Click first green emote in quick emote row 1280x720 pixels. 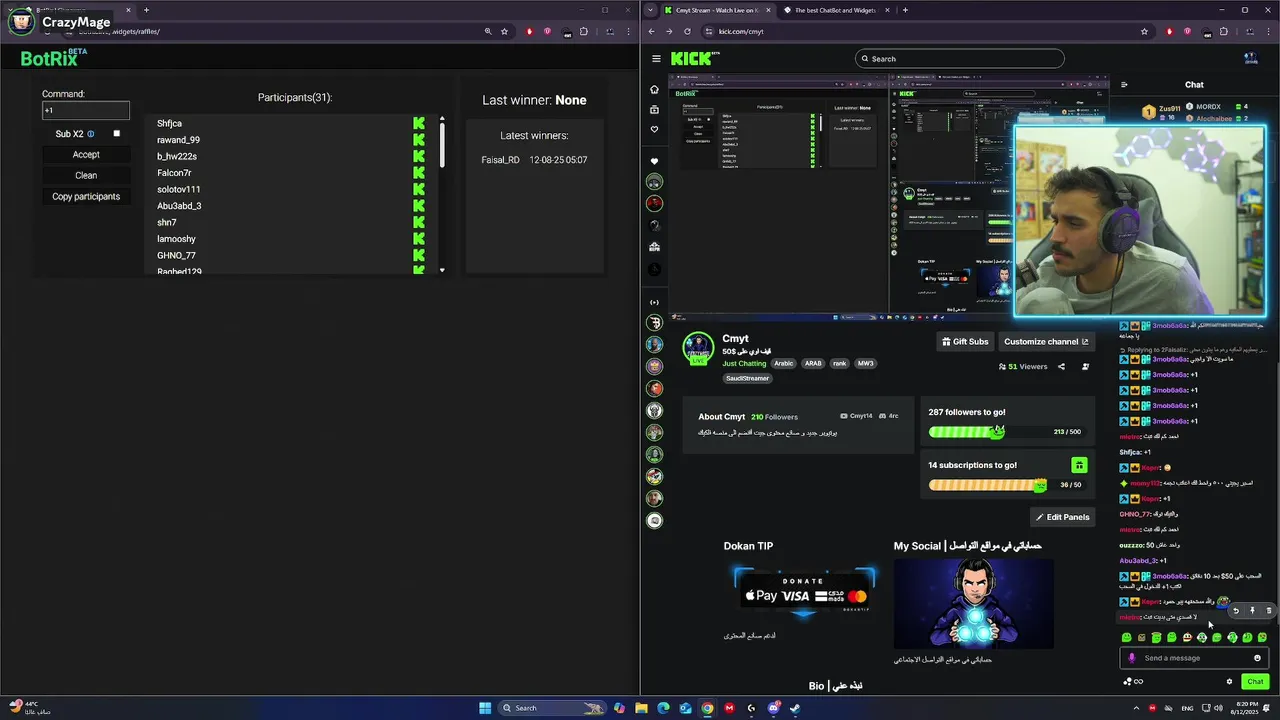coord(1127,637)
